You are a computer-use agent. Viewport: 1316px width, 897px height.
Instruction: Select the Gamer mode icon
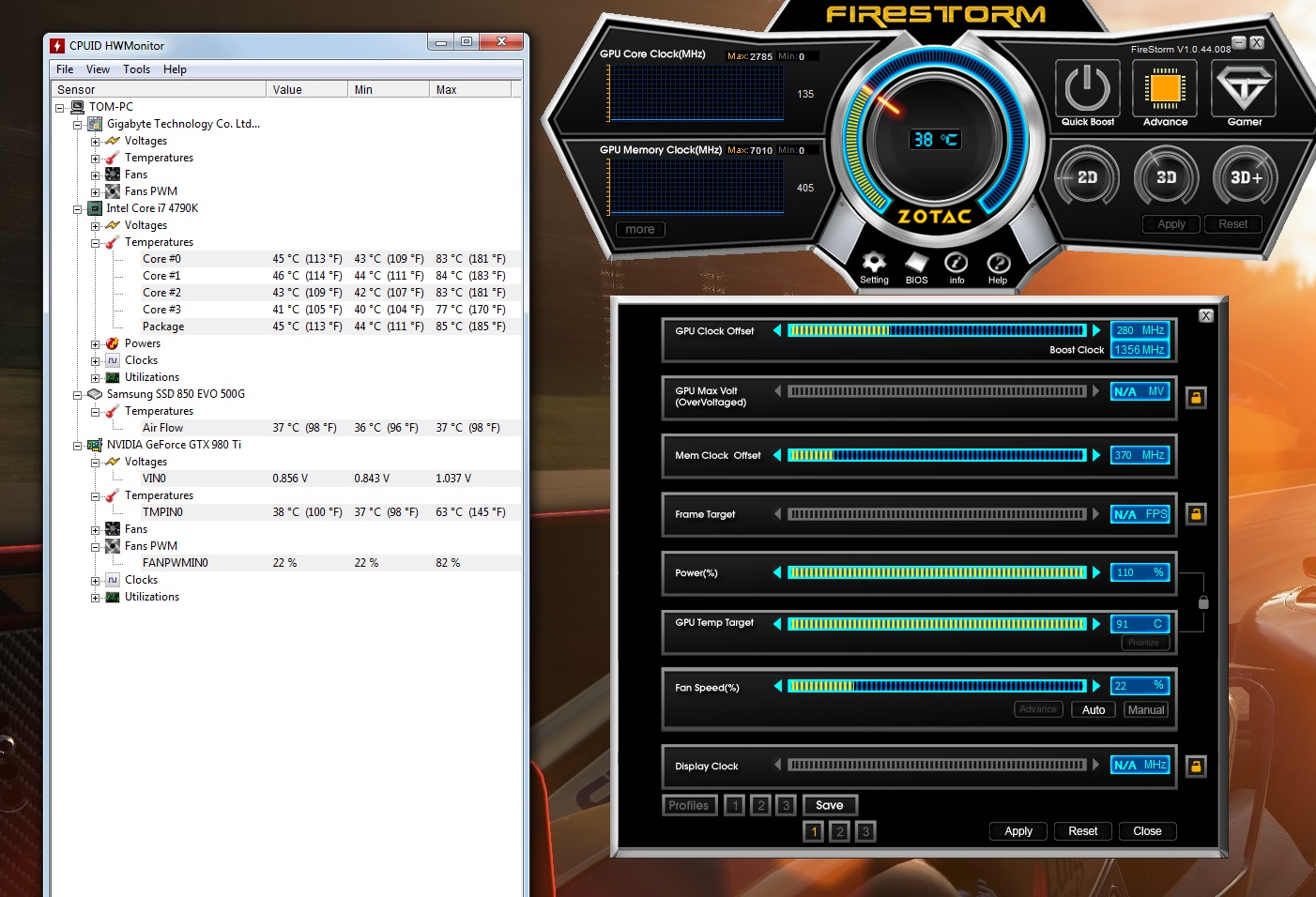(x=1244, y=88)
